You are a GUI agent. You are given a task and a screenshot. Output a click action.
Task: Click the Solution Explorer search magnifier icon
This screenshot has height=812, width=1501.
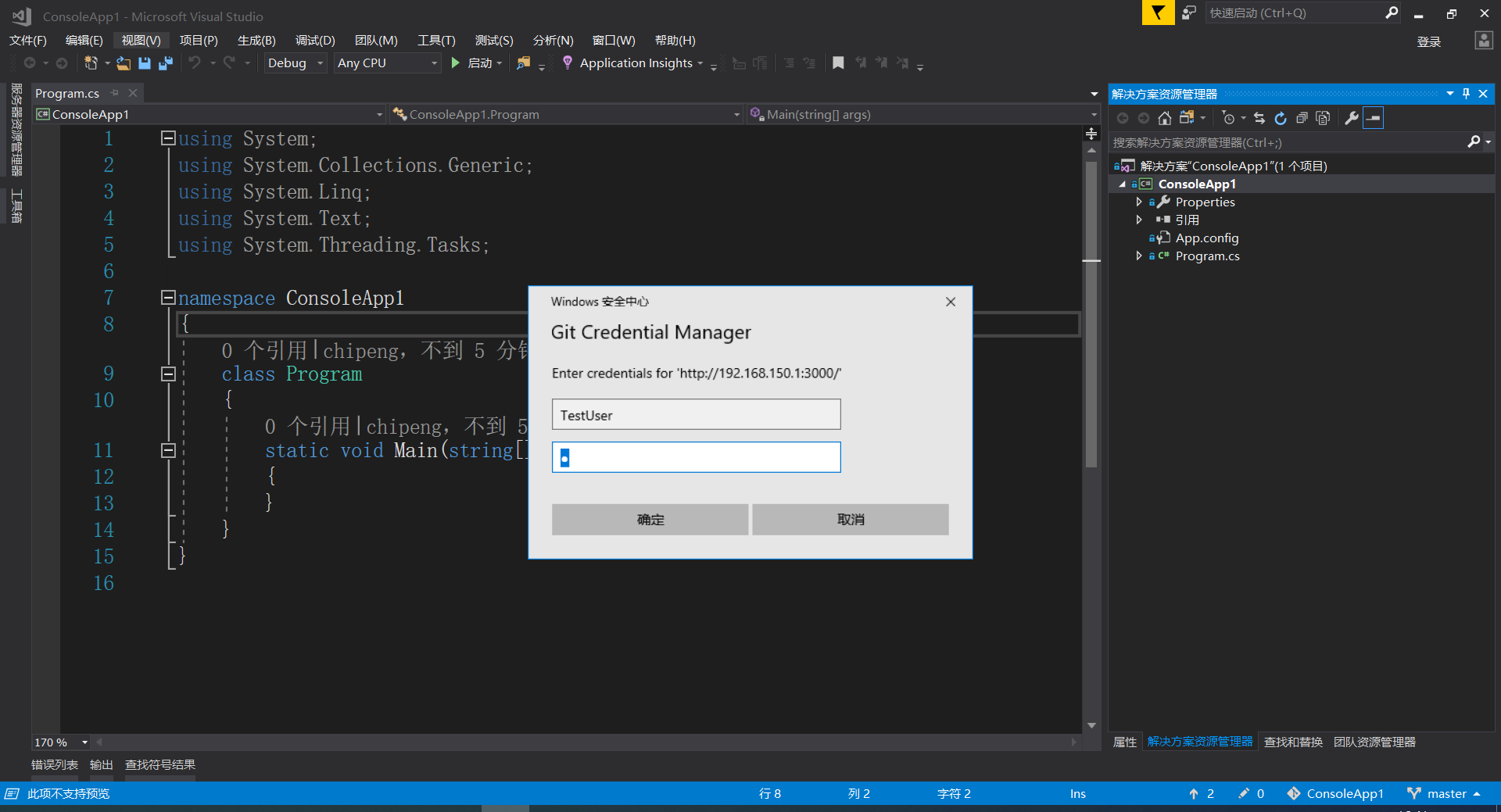(x=1474, y=142)
